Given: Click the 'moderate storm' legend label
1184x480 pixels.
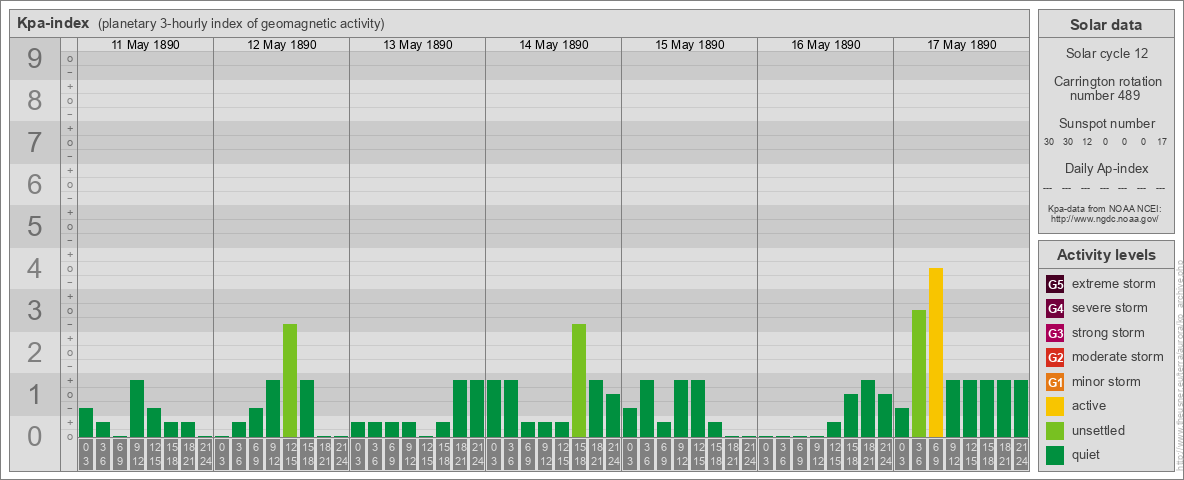Looking at the screenshot, I should (x=1118, y=356).
